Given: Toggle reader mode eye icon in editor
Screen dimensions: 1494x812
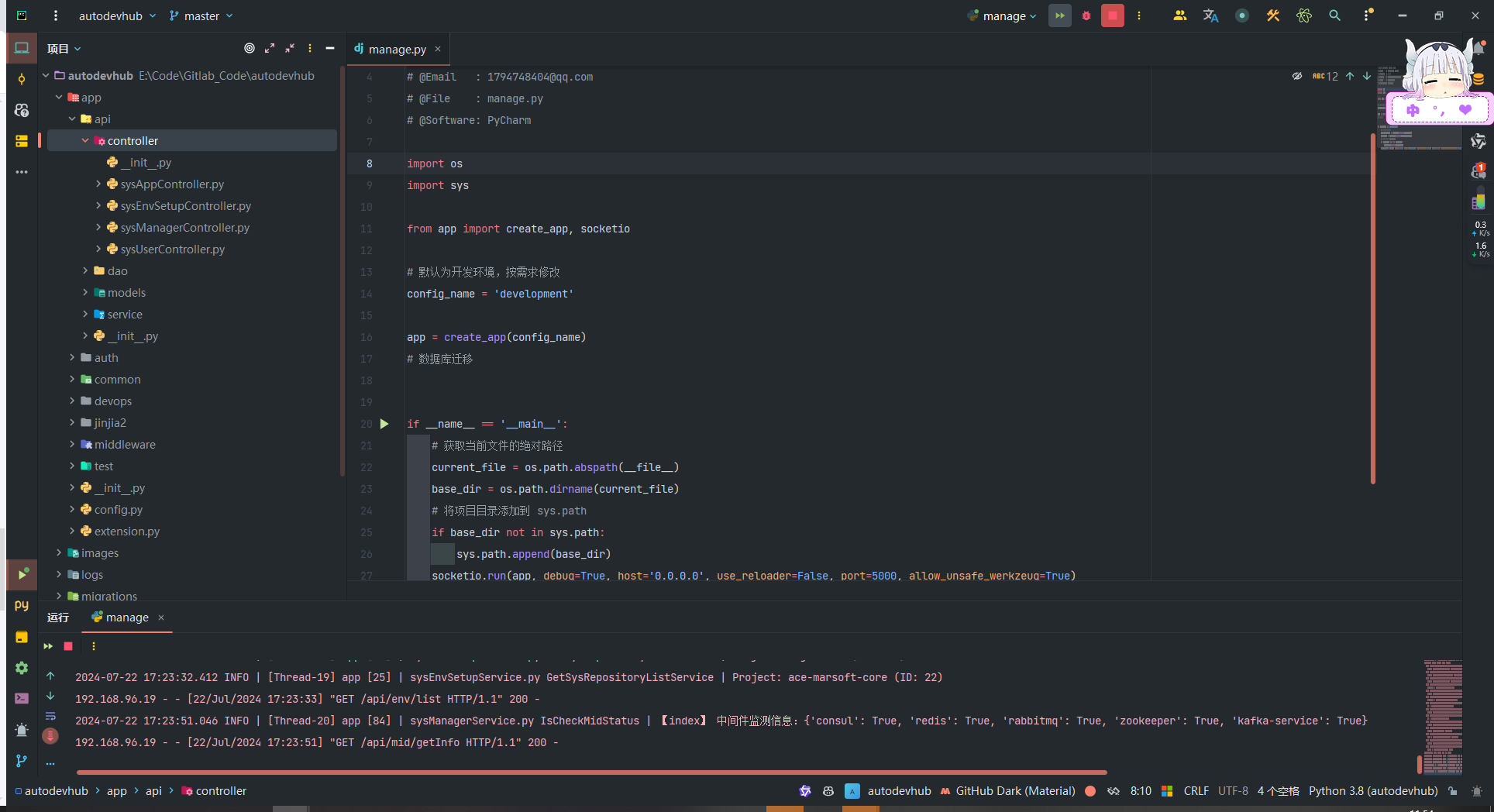Looking at the screenshot, I should 1297,76.
